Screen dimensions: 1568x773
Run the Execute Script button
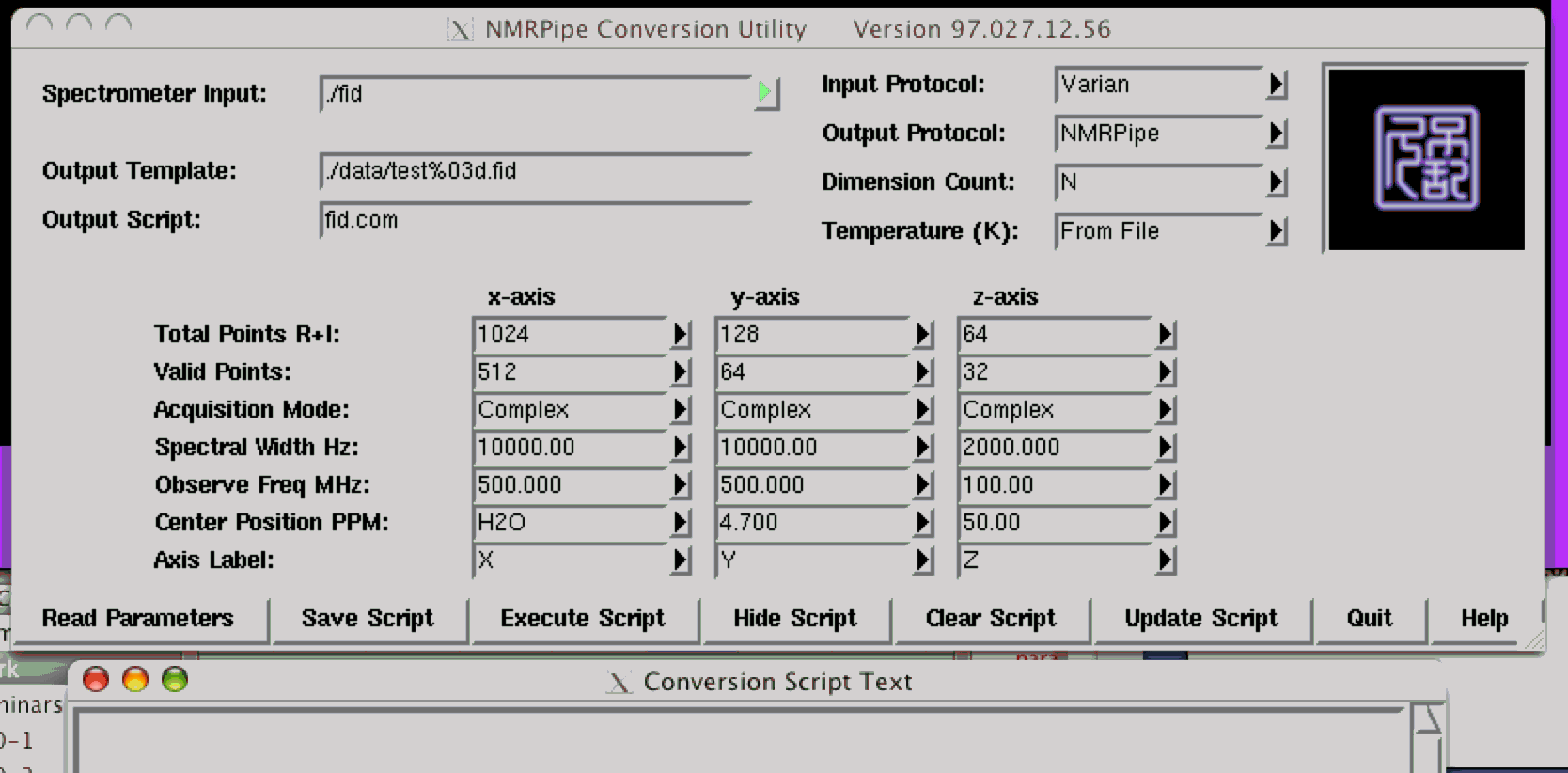[582, 619]
